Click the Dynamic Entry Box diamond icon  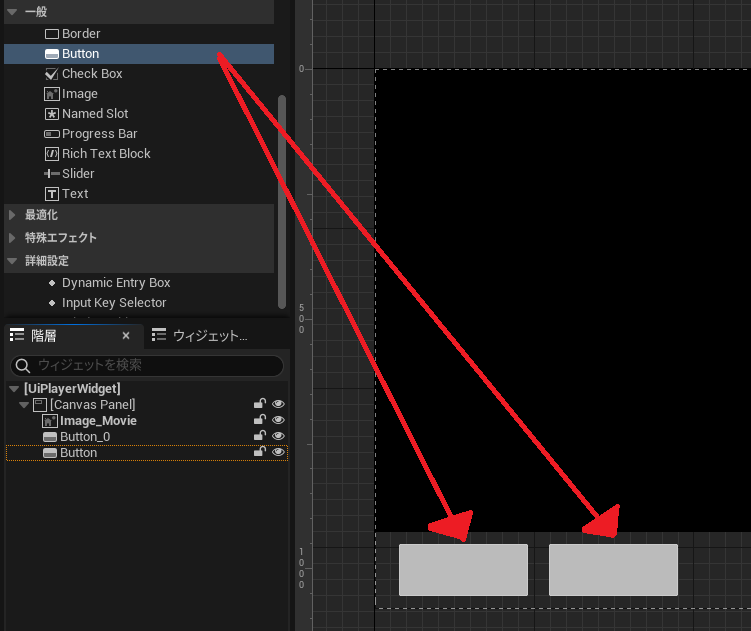point(52,283)
